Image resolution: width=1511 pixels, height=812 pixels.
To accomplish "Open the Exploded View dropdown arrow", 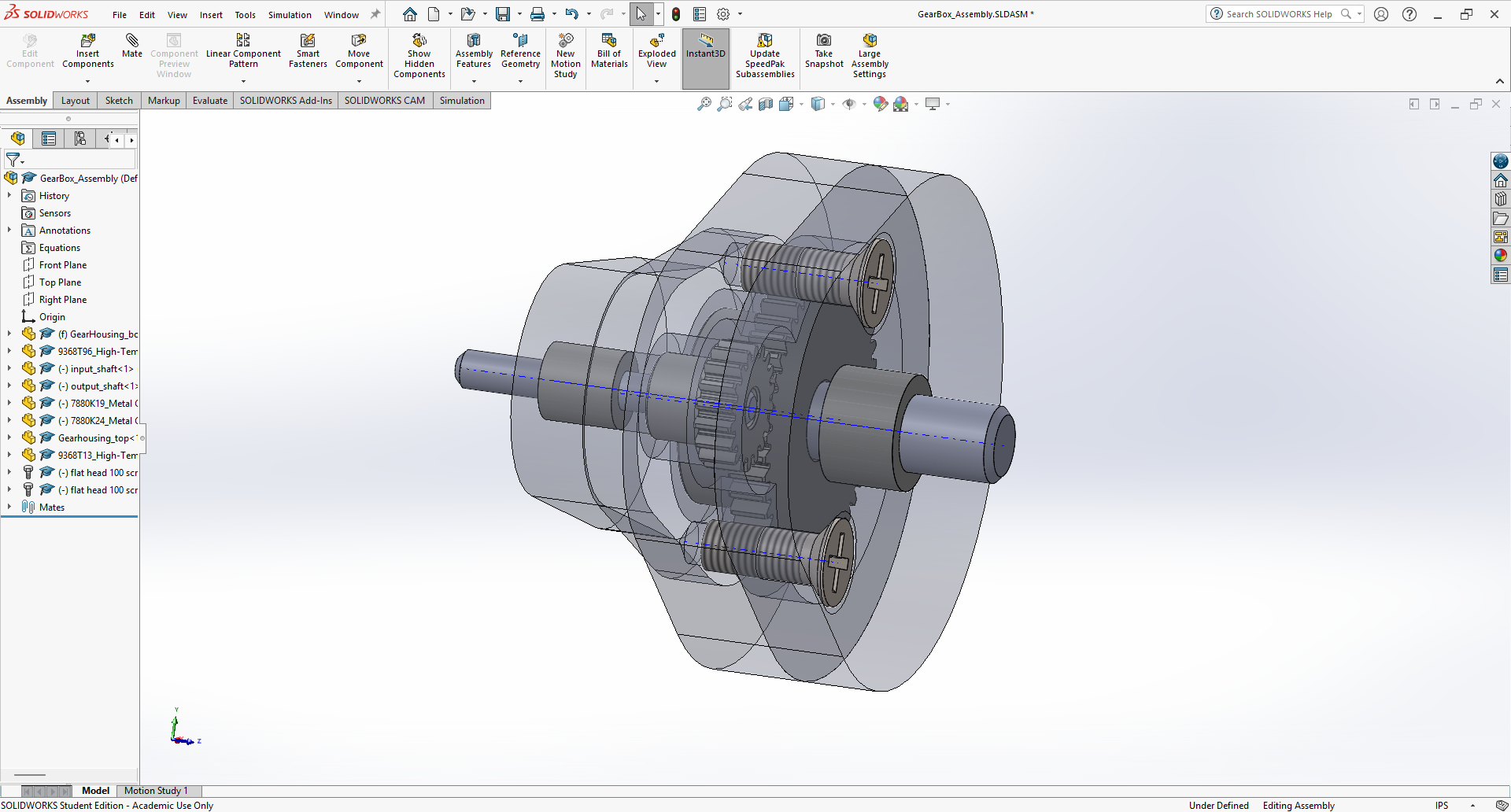I will tap(656, 81).
